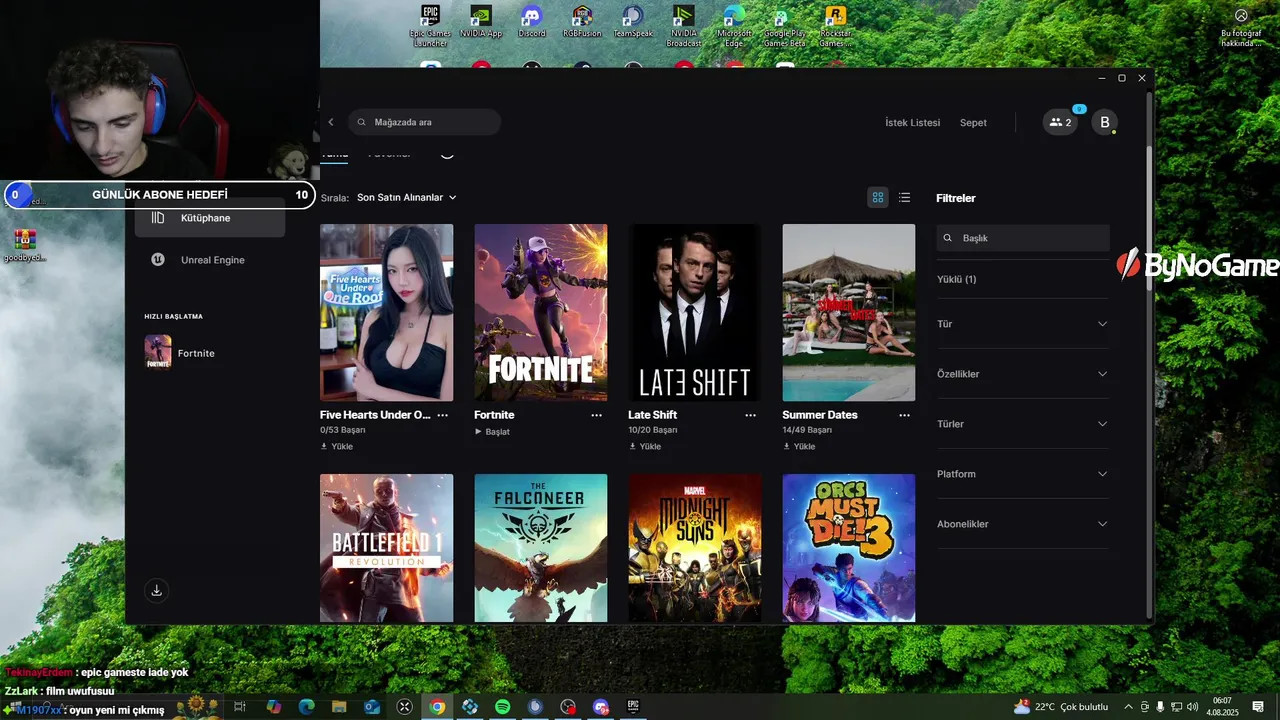The height and width of the screenshot is (720, 1280).
Task: Click Yükle under Five Hearts Under One Roof
Action: coord(337,447)
